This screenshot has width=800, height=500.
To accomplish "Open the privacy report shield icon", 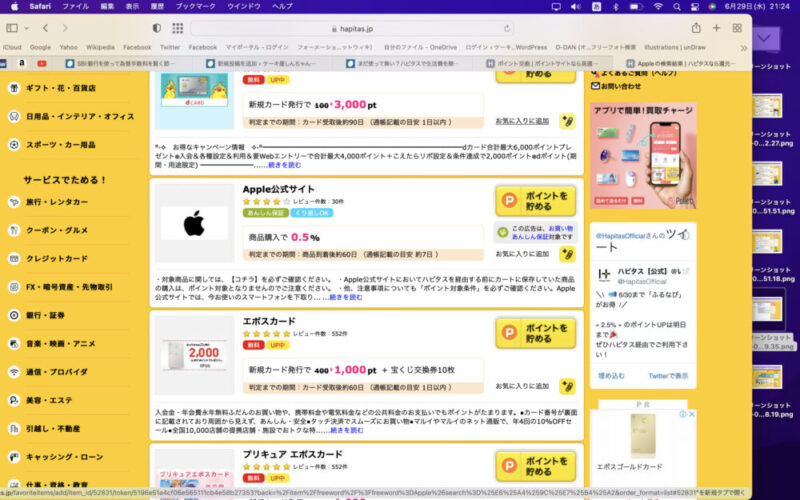I will pos(157,28).
